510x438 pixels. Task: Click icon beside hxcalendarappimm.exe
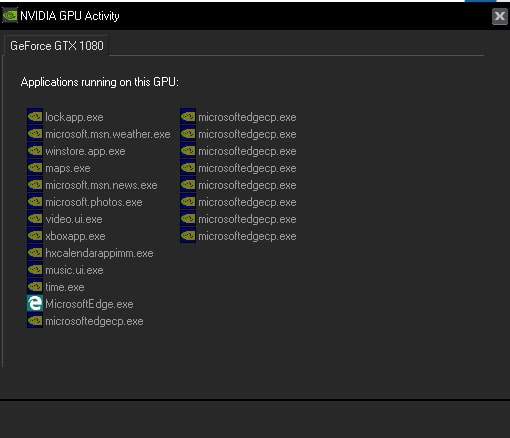point(35,253)
